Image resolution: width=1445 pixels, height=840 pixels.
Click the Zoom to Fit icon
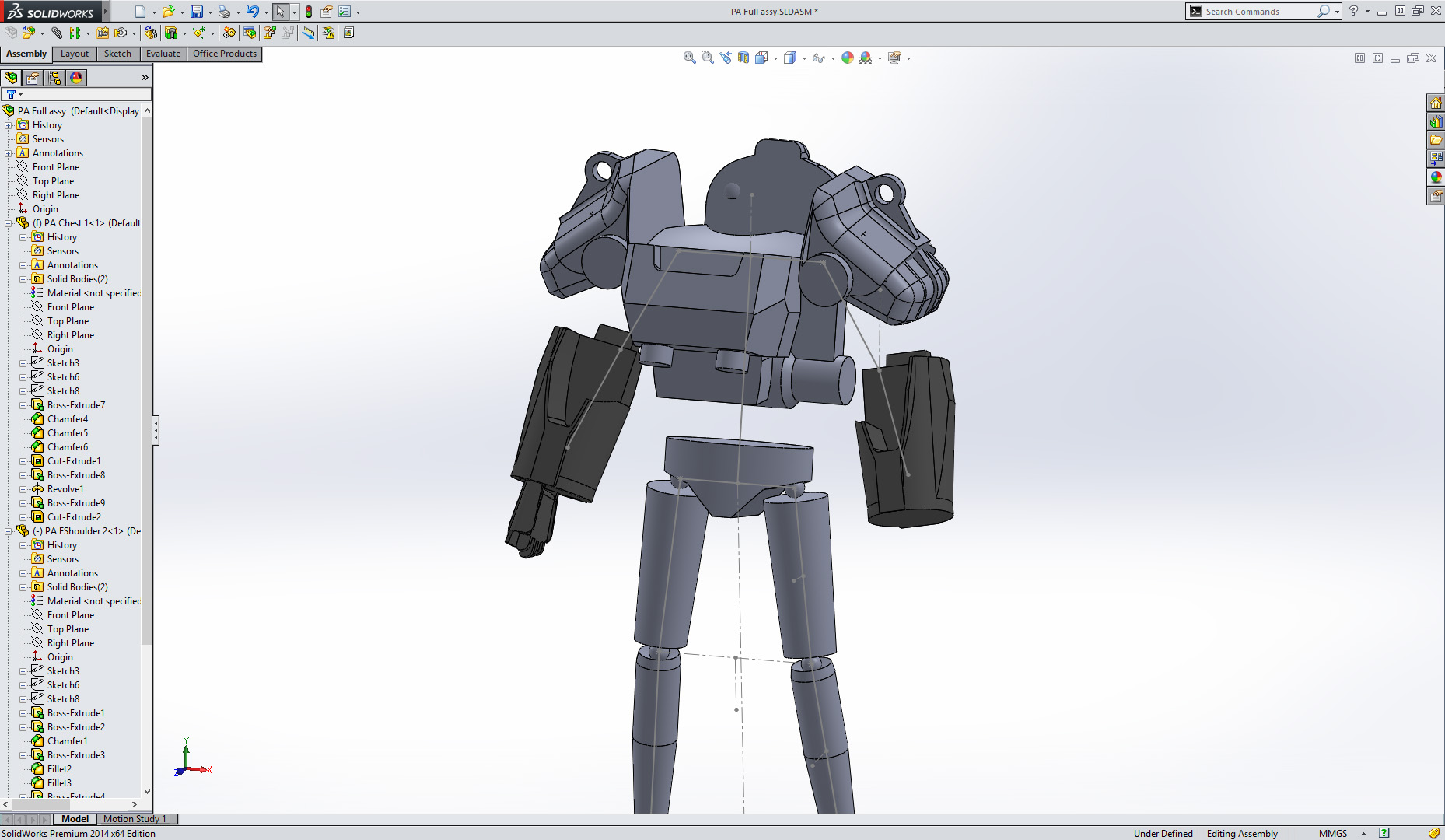click(689, 58)
